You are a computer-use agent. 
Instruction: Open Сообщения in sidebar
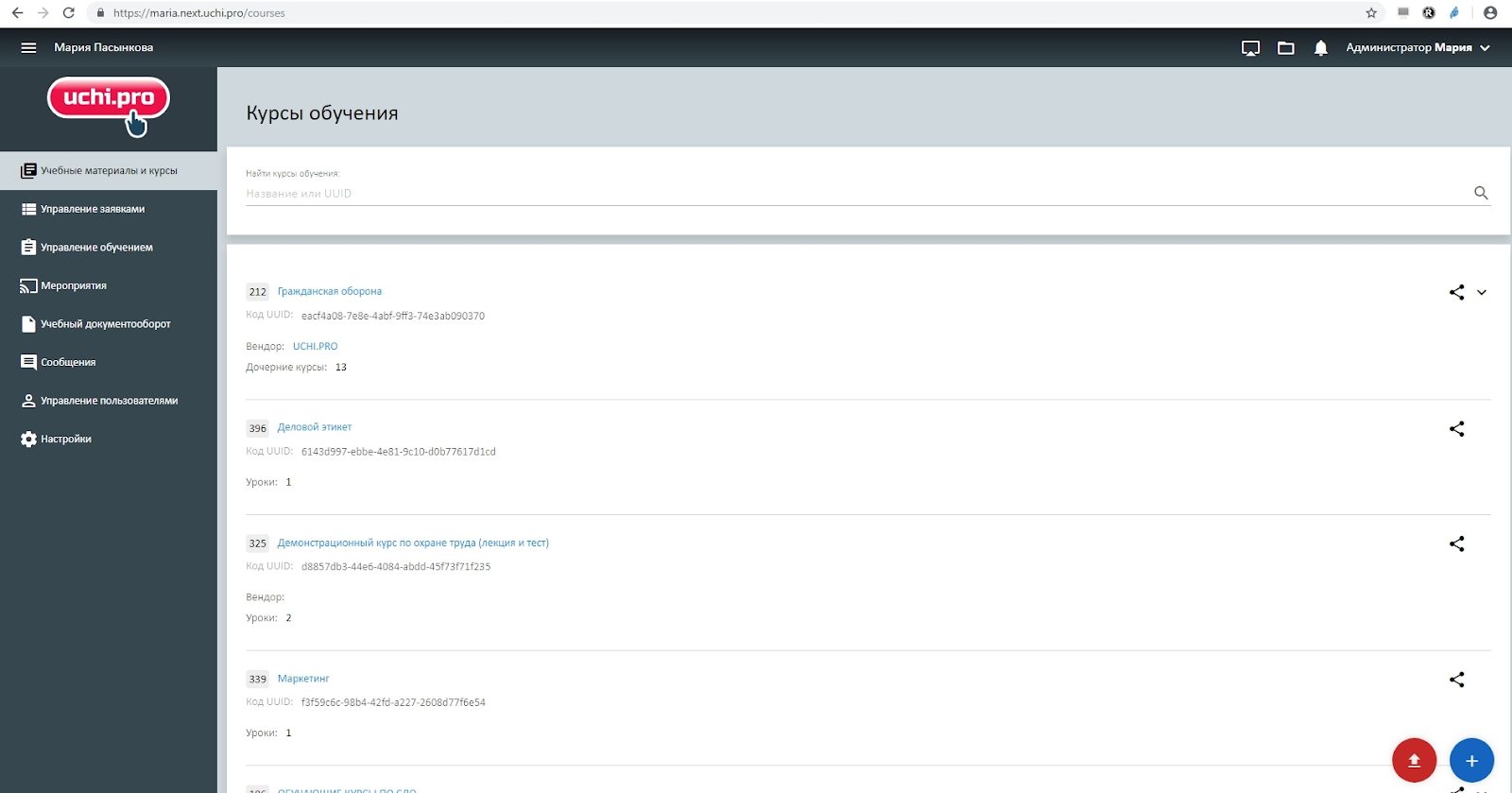109,362
